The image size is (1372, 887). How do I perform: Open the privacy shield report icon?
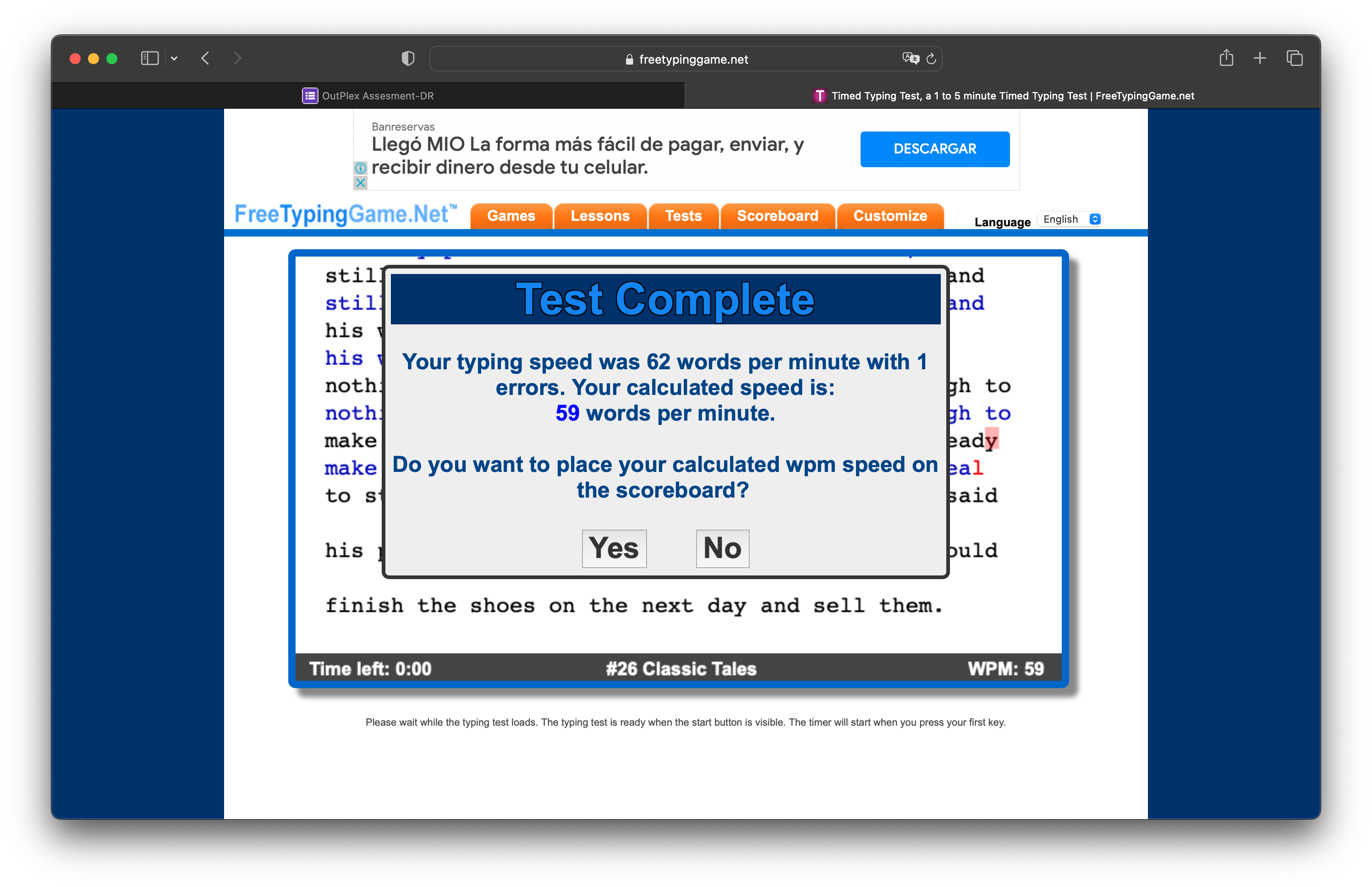click(x=408, y=59)
